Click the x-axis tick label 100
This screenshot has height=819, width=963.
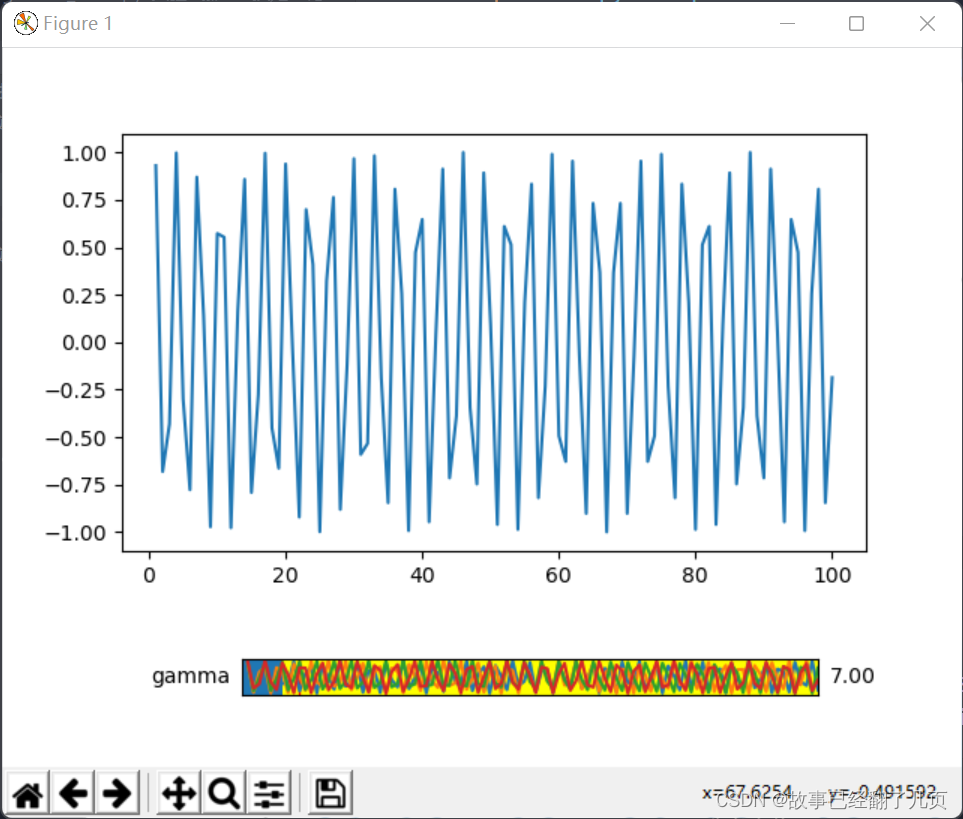(x=833, y=575)
